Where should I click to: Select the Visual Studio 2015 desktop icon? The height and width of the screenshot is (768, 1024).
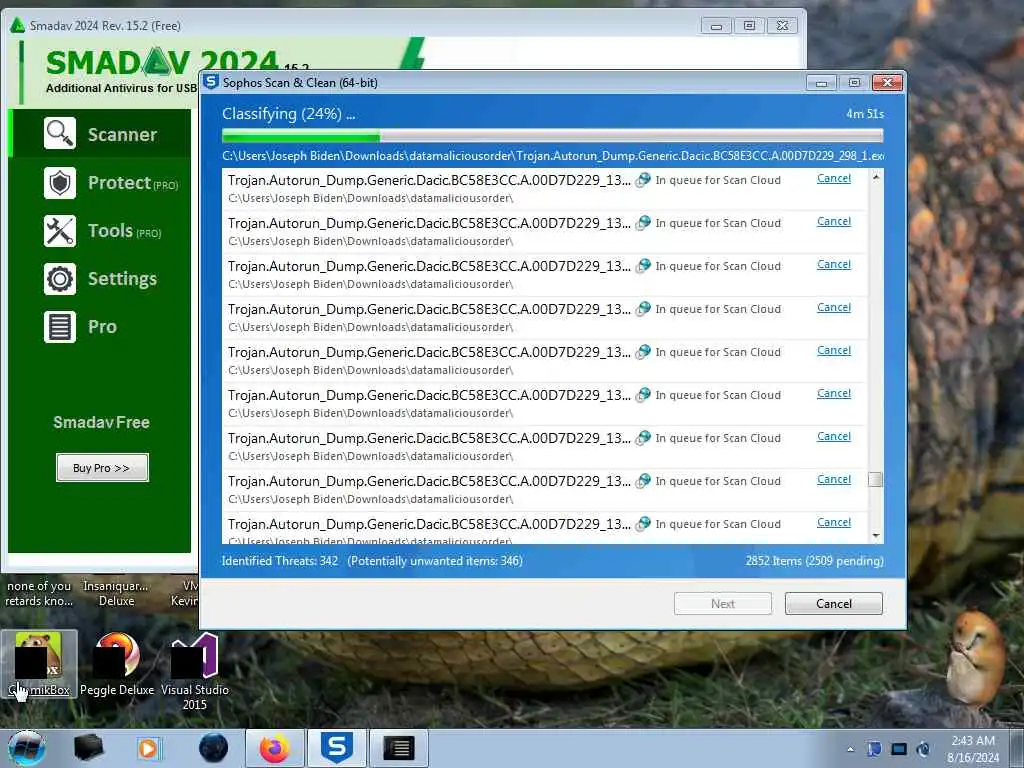[x=195, y=671]
